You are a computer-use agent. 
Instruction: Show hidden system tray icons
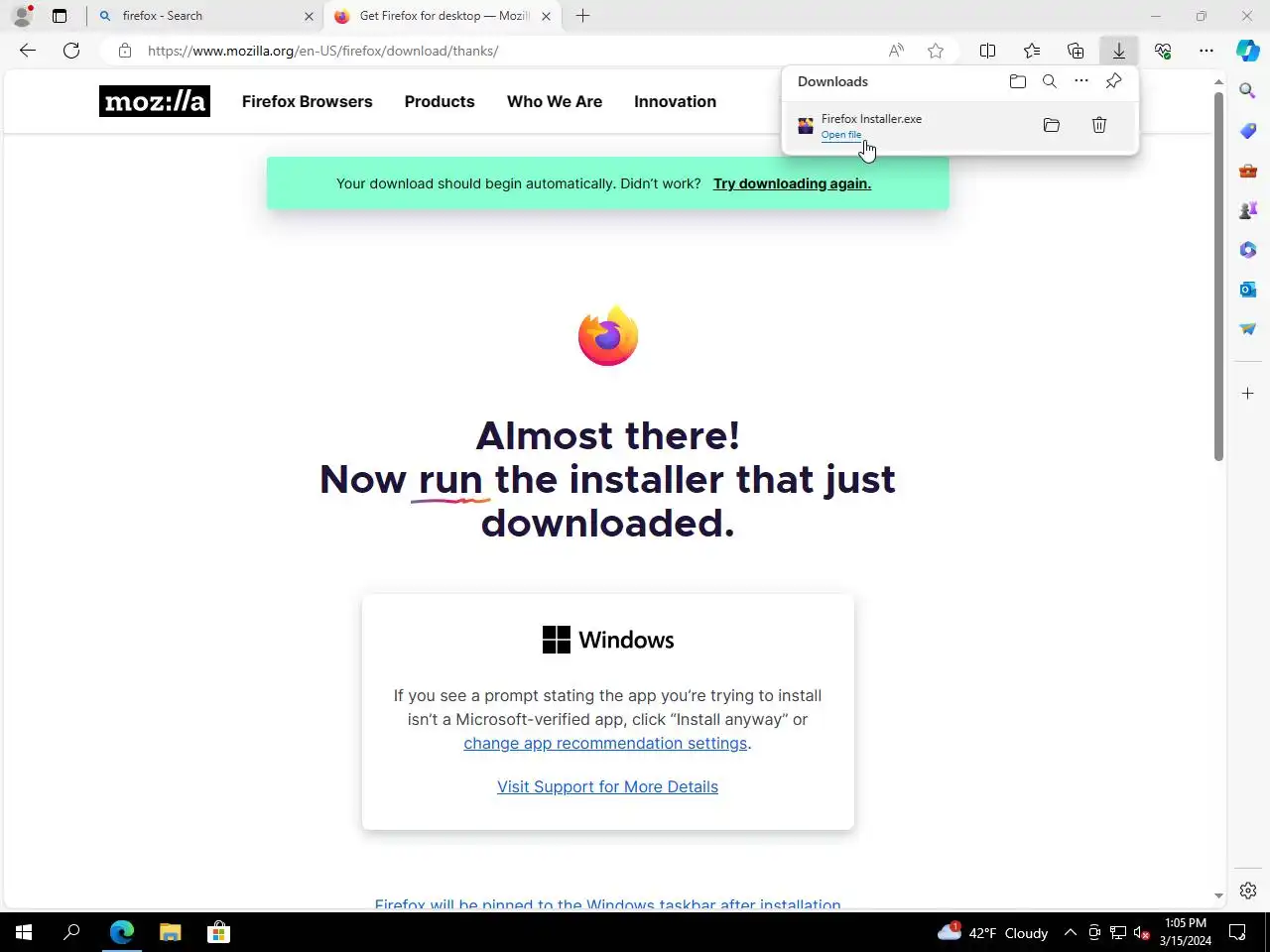[x=1070, y=932]
